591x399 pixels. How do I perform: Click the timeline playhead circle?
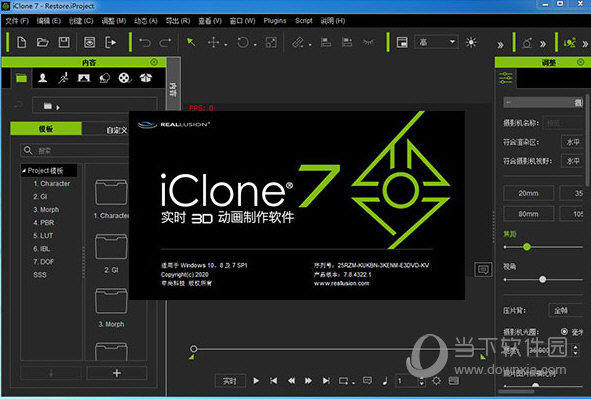193,349
